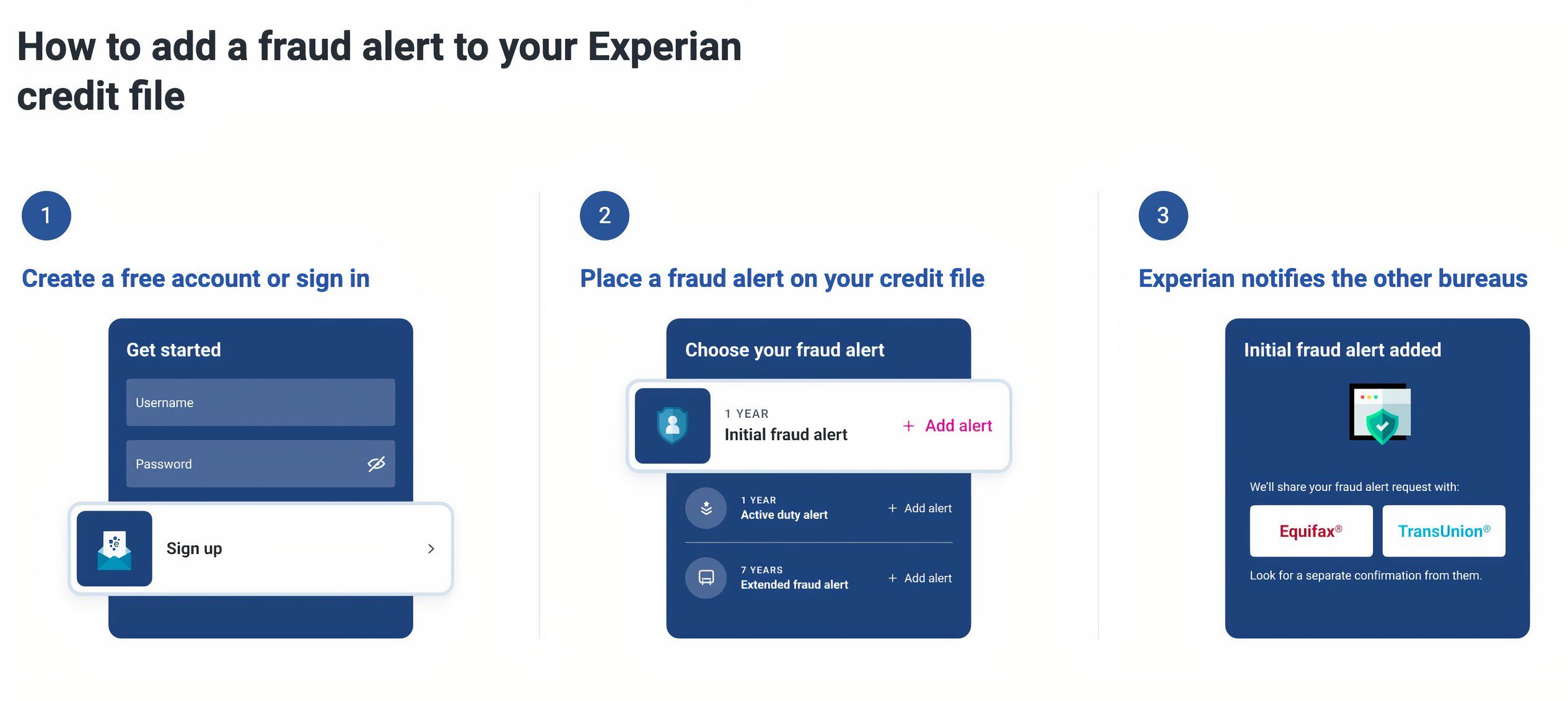The height and width of the screenshot is (701, 1568).
Task: Click the step 2 number badge
Action: 605,216
